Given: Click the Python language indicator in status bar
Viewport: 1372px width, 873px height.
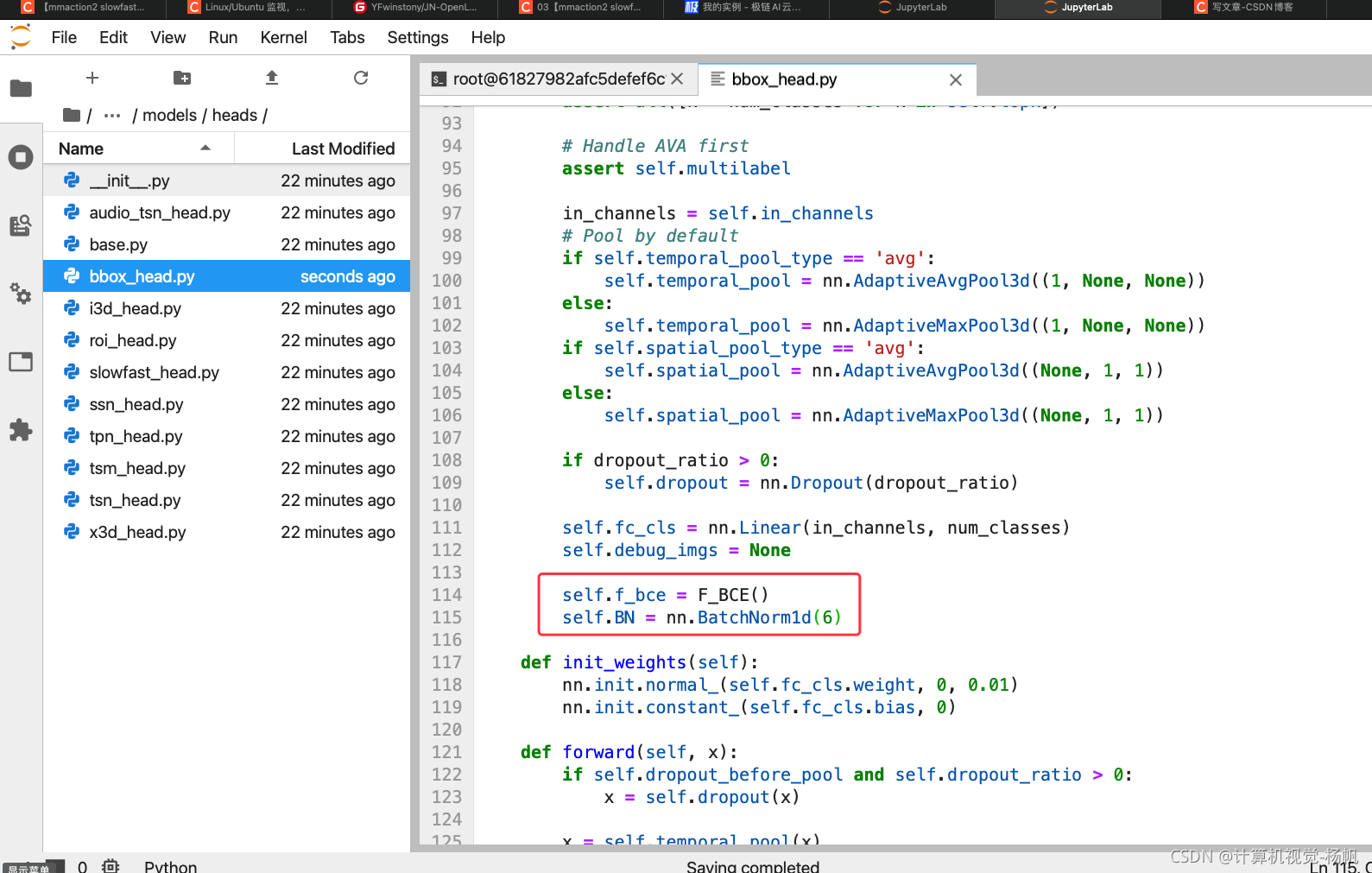Looking at the screenshot, I should tap(170, 866).
